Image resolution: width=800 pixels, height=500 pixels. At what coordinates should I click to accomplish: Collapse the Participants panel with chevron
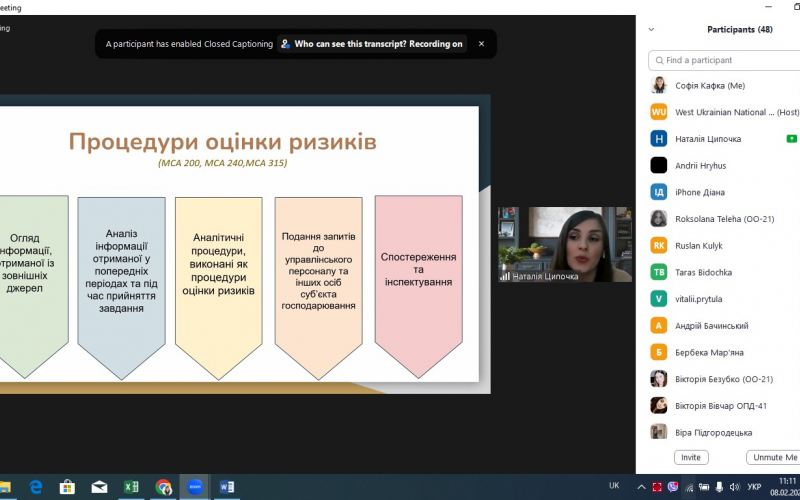(x=651, y=30)
